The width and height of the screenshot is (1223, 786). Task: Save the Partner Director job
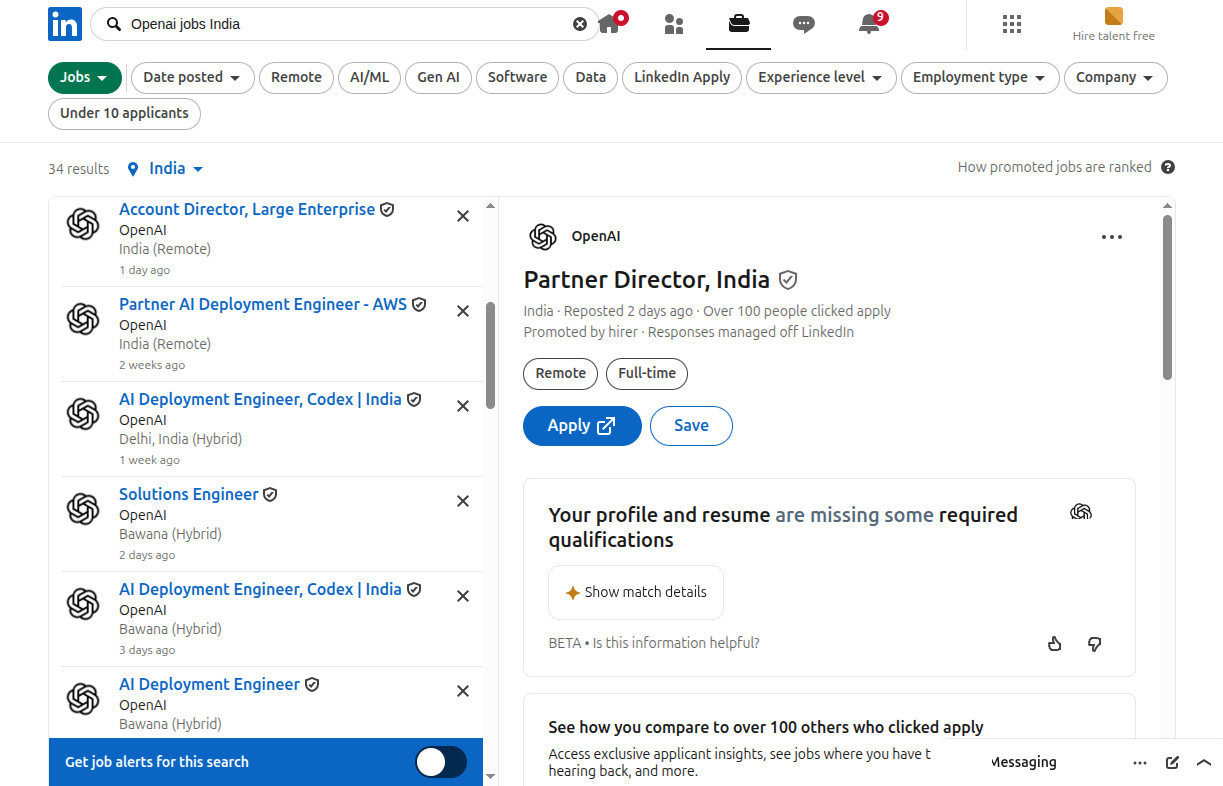(691, 425)
